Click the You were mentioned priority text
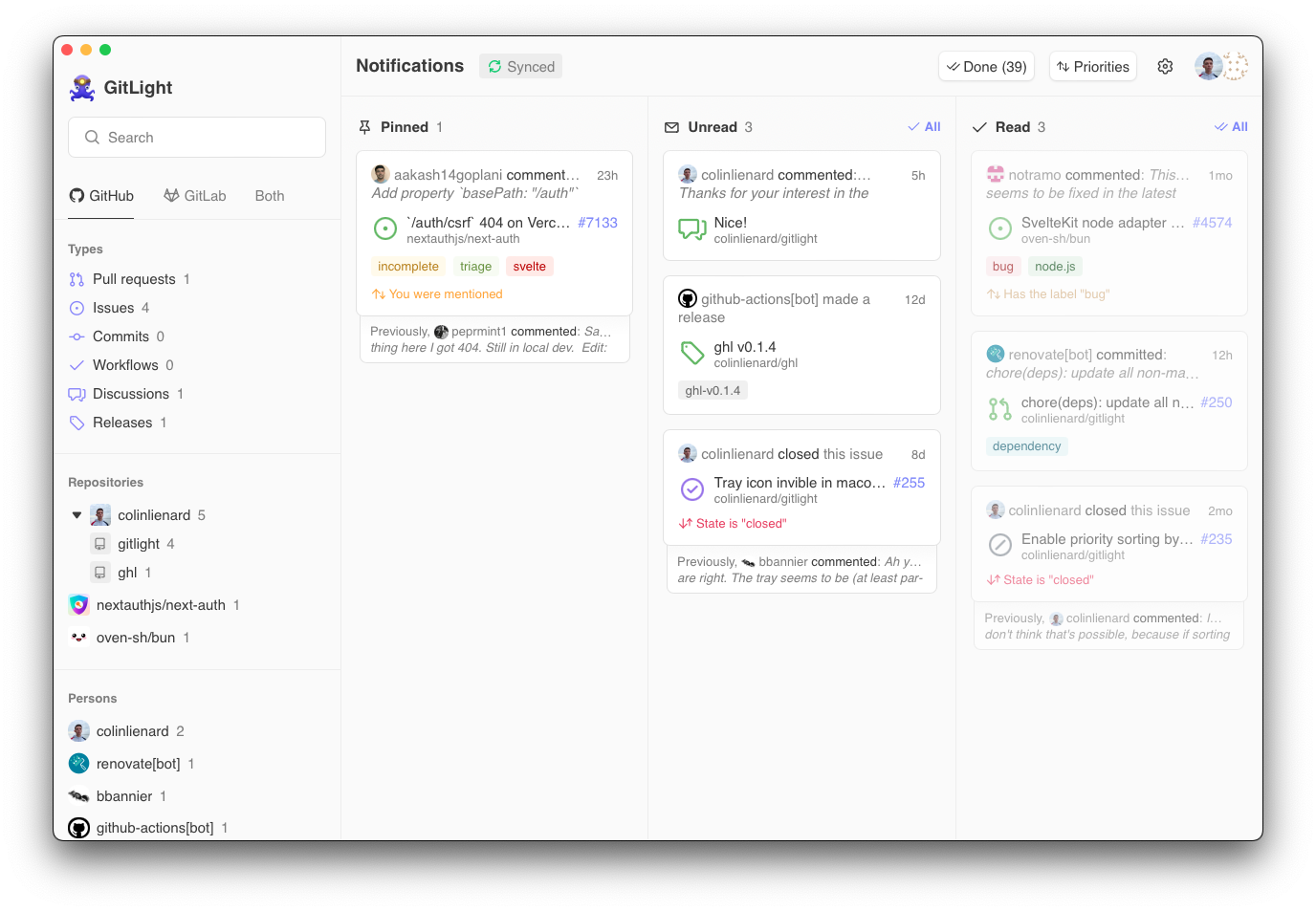The height and width of the screenshot is (911, 1316). (x=437, y=294)
